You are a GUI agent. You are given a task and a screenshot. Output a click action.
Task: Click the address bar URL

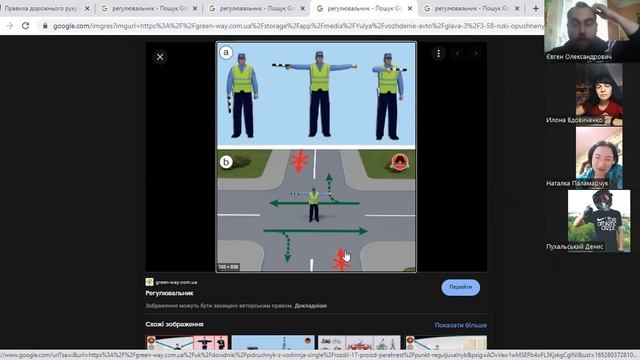click(298, 26)
